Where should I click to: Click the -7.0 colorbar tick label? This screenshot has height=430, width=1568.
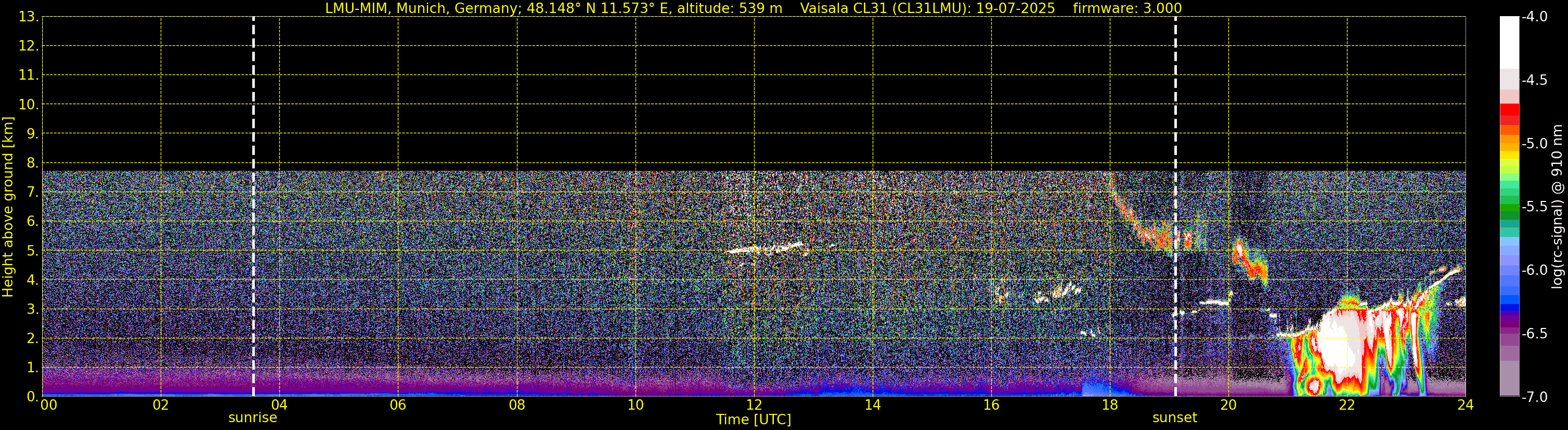1534,397
